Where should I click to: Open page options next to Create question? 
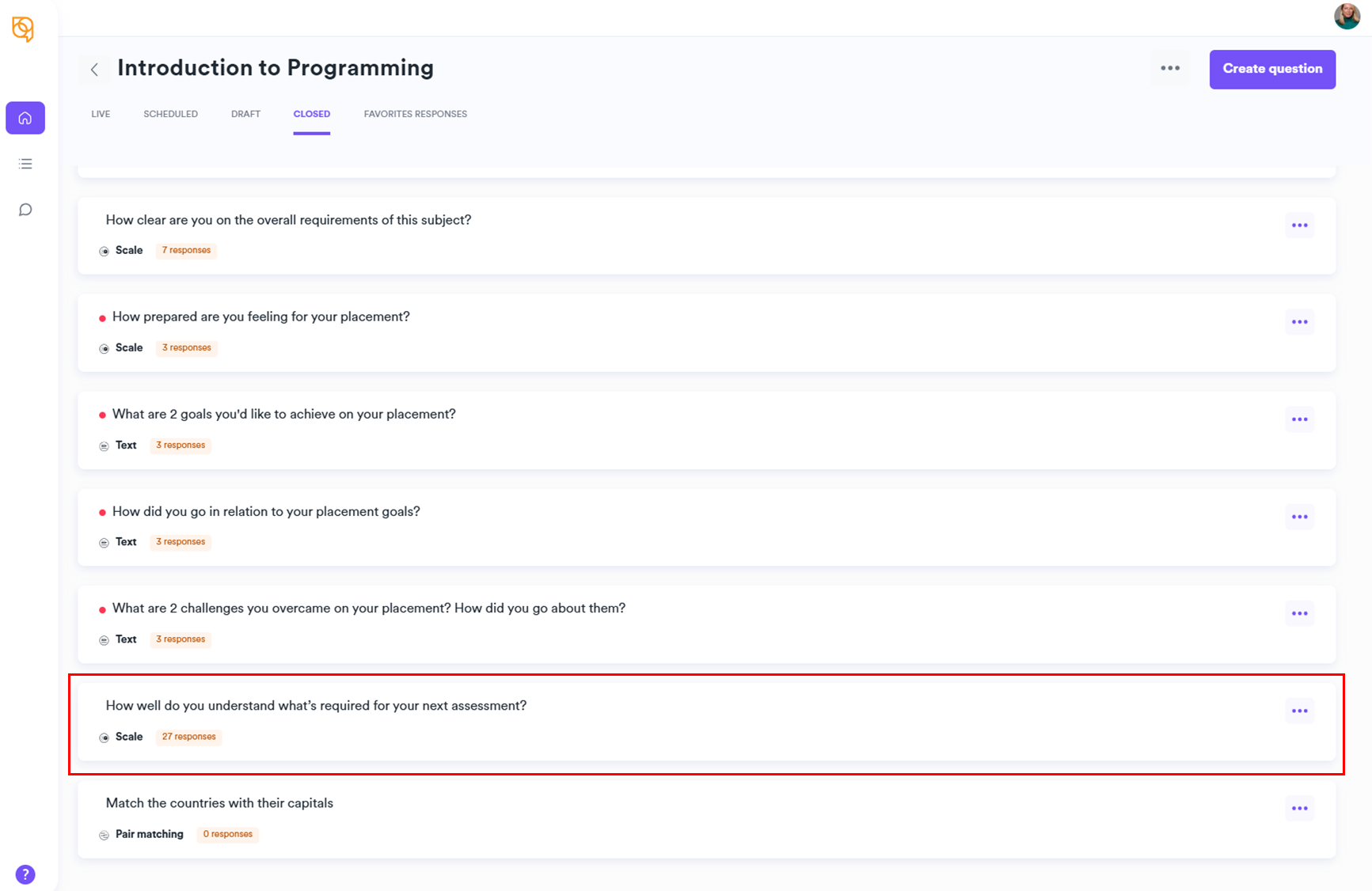coord(1170,69)
